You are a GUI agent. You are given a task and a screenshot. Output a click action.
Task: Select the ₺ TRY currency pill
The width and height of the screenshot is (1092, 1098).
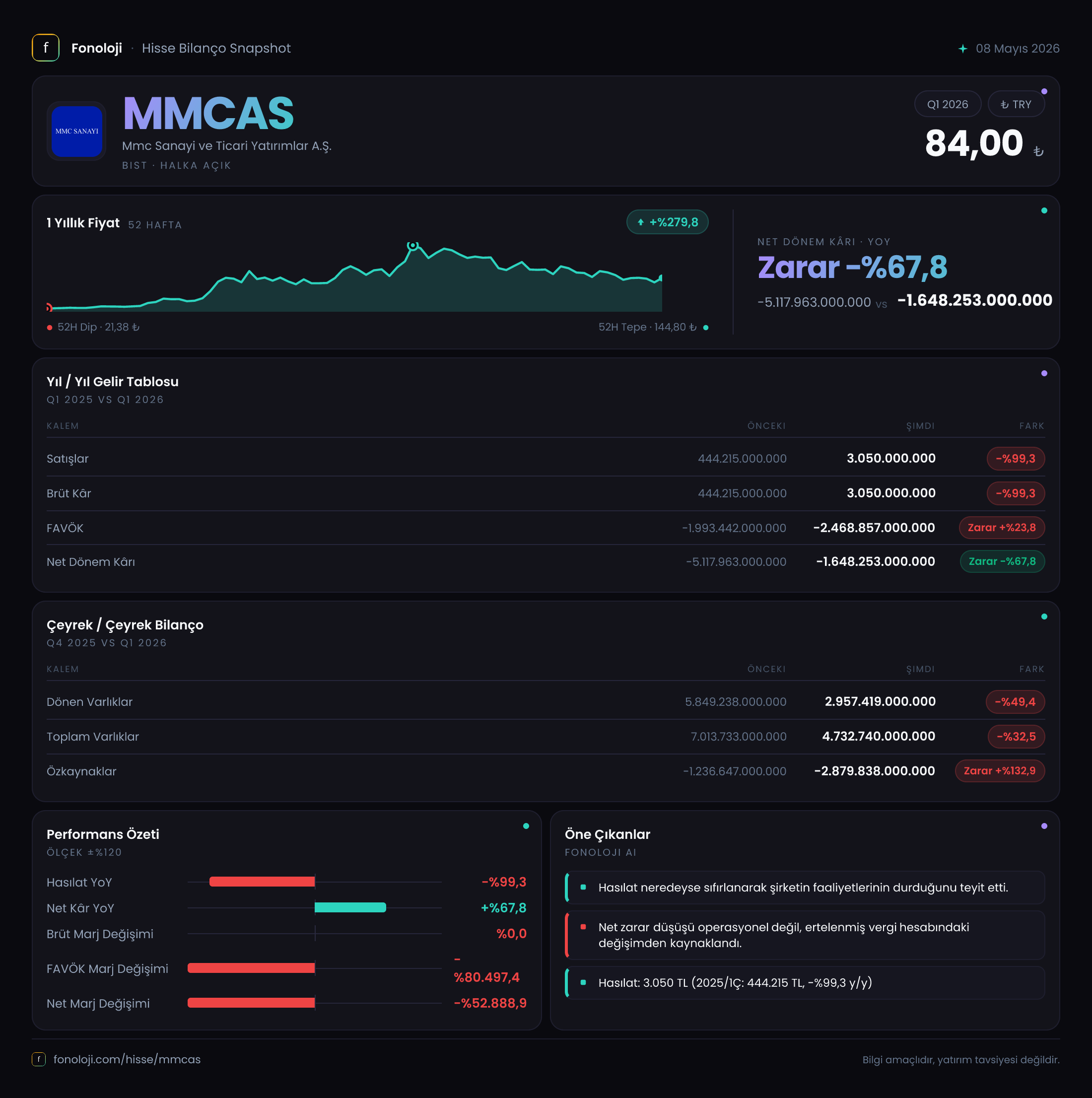[x=1016, y=104]
